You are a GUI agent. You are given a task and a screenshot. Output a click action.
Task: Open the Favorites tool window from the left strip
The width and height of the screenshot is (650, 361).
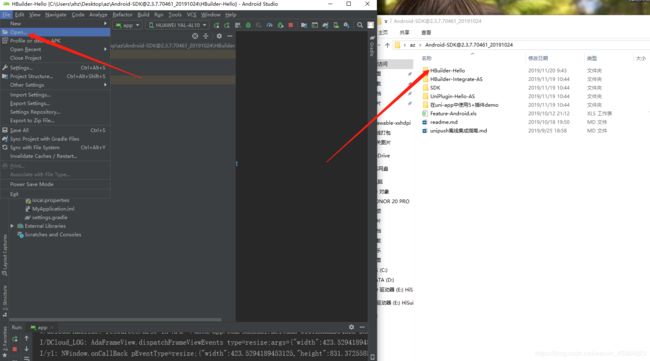coord(5,342)
